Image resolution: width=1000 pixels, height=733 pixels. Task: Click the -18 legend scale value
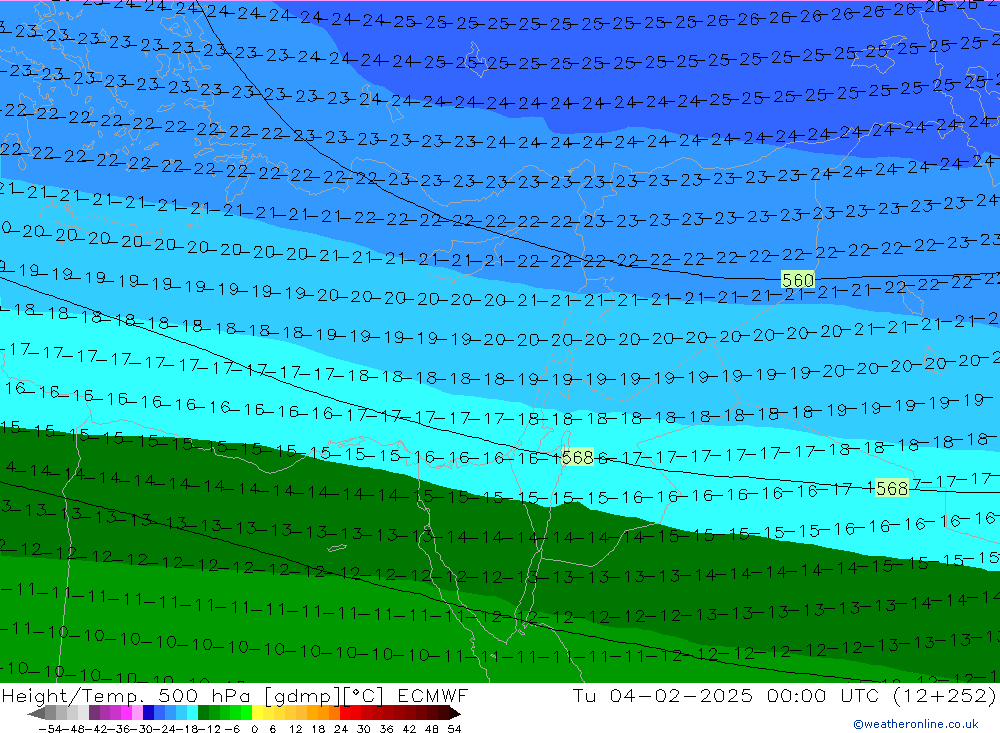[x=187, y=729]
